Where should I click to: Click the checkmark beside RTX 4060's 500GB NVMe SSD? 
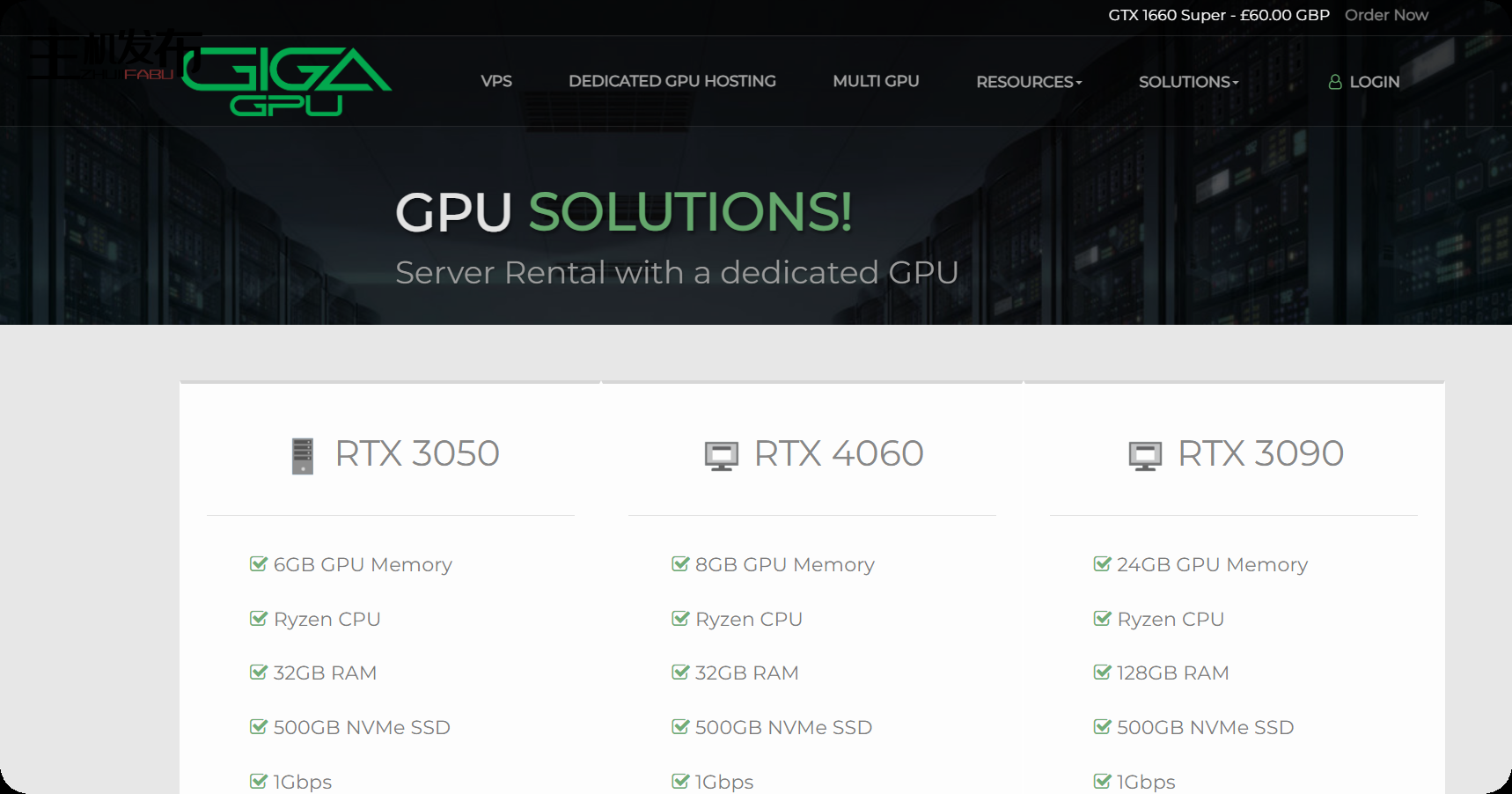pyautogui.click(x=679, y=726)
